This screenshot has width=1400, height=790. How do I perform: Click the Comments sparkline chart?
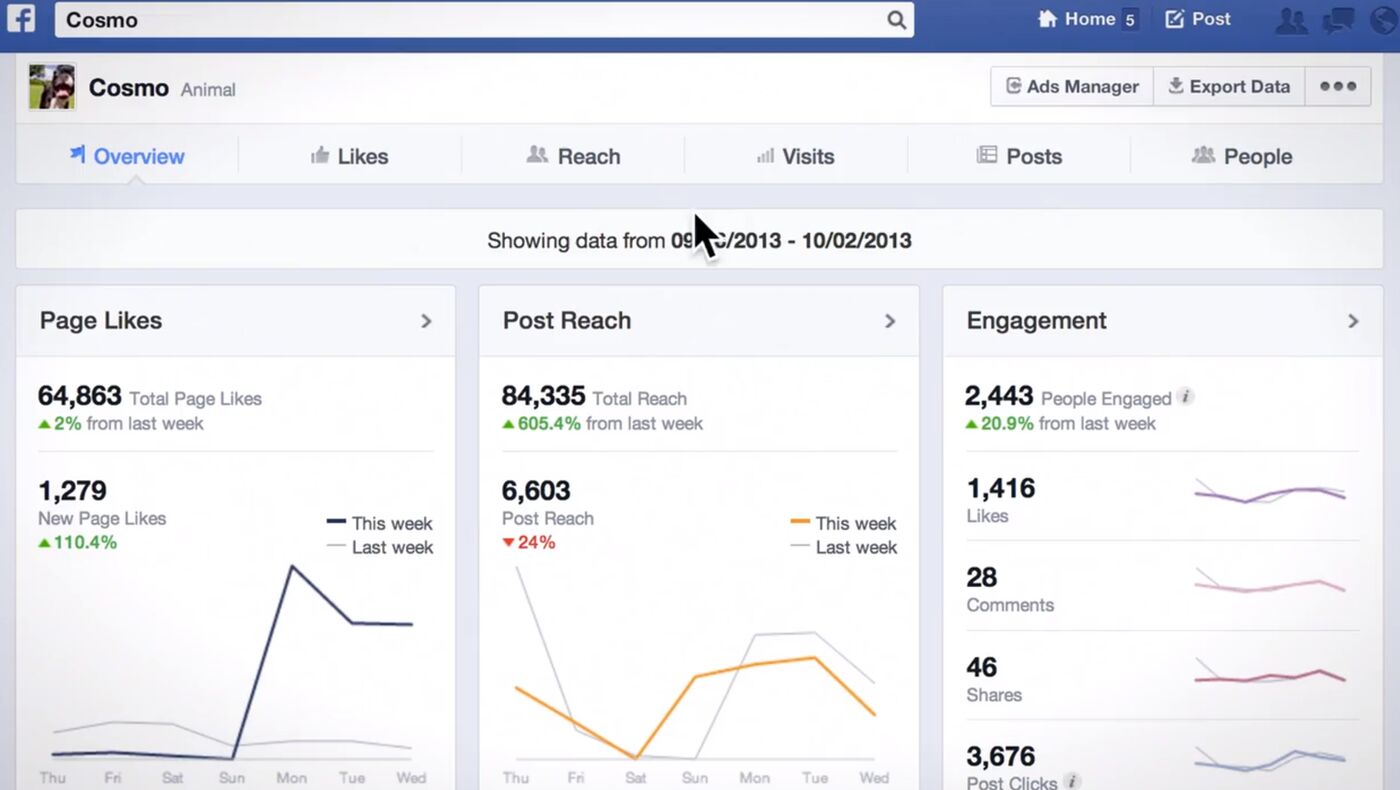(x=1270, y=582)
